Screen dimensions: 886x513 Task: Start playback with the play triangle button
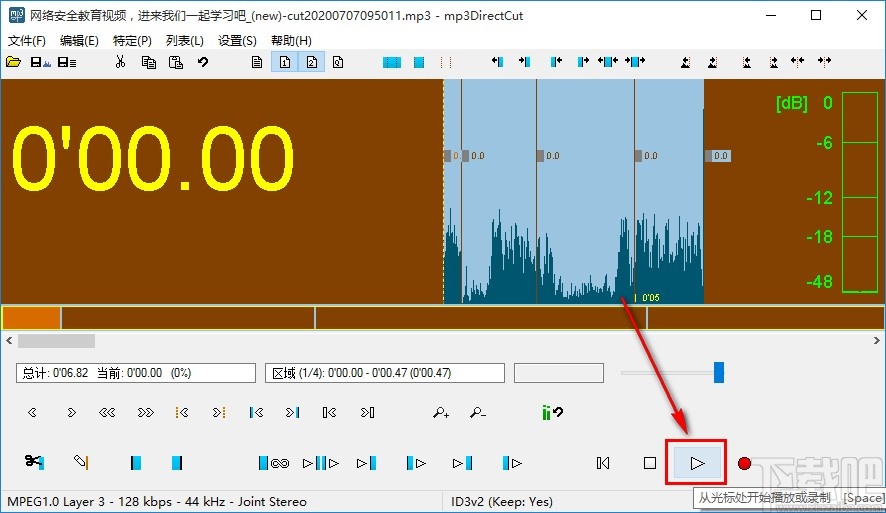tap(697, 463)
